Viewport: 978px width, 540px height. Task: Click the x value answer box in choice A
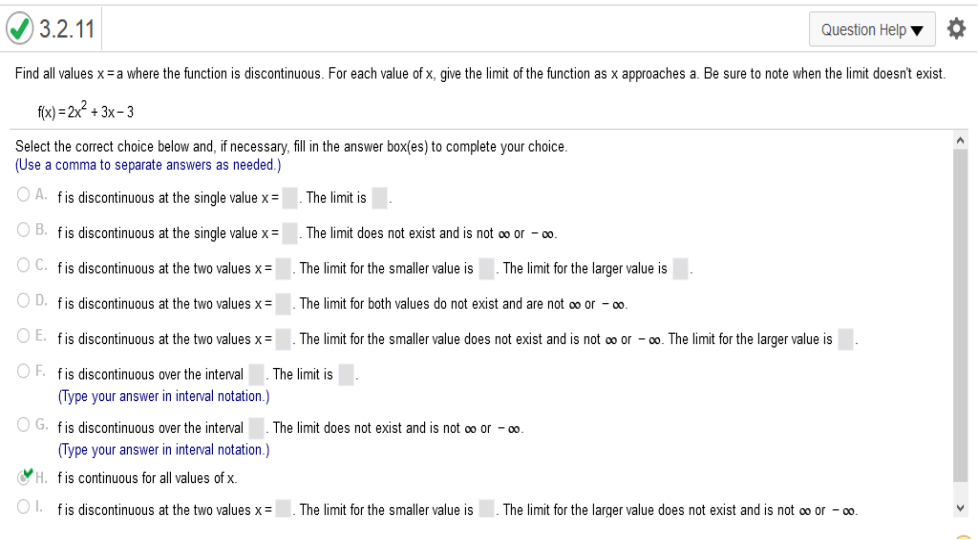pos(289,198)
